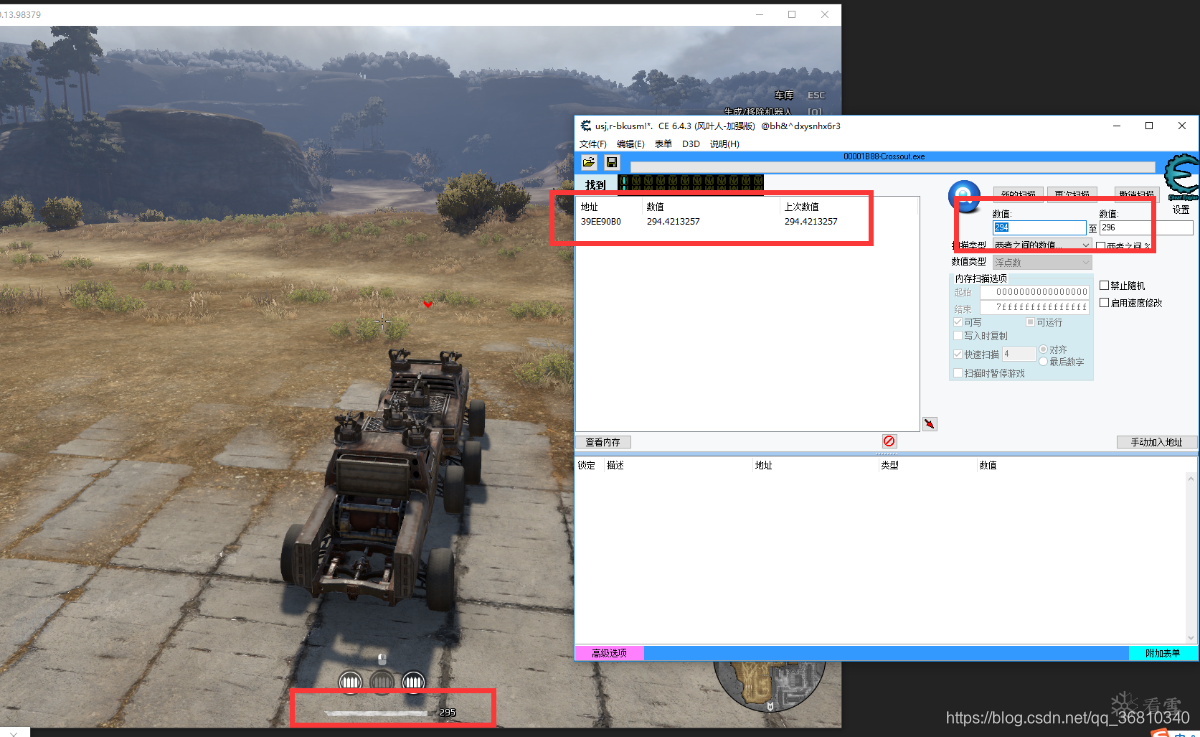Click the blue magnifier scan orb icon
1200x737 pixels.
coord(964,194)
